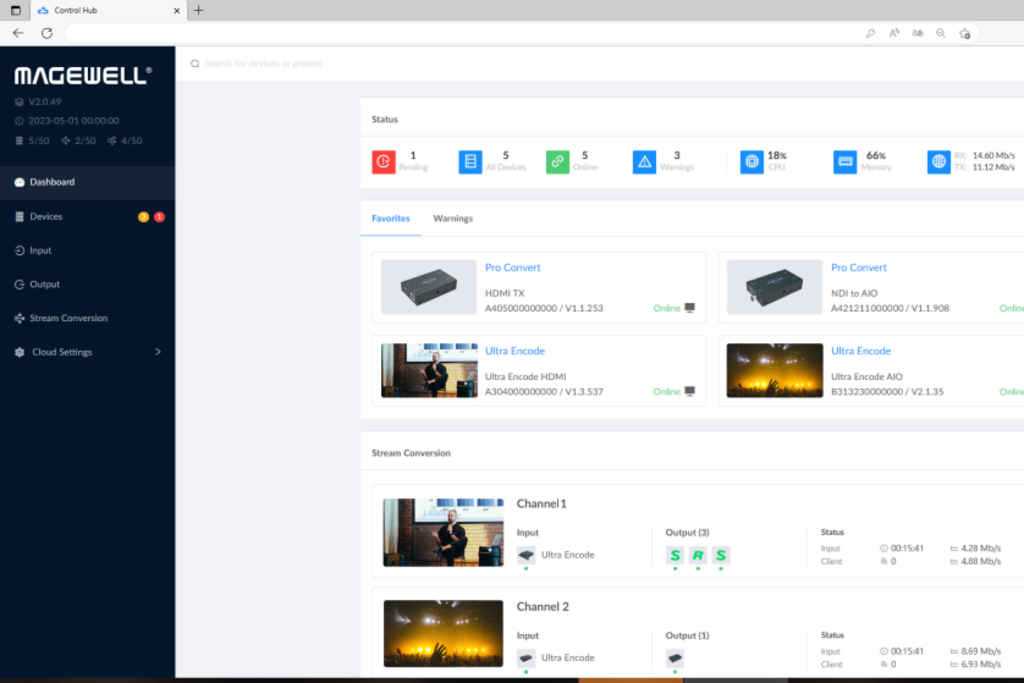Screen dimensions: 1024x683
Task: Click the Magewell logo
Action: coord(83,75)
